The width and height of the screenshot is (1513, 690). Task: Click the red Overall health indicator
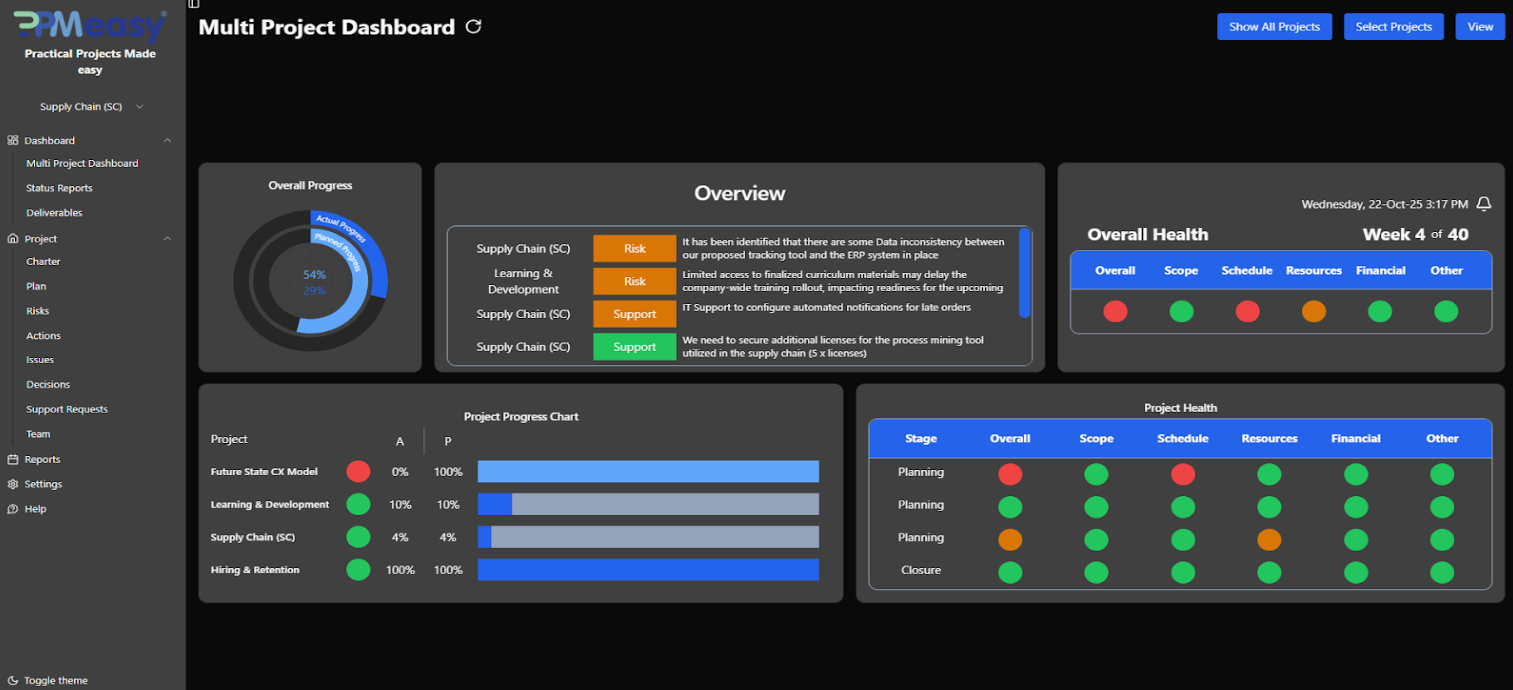point(1115,311)
